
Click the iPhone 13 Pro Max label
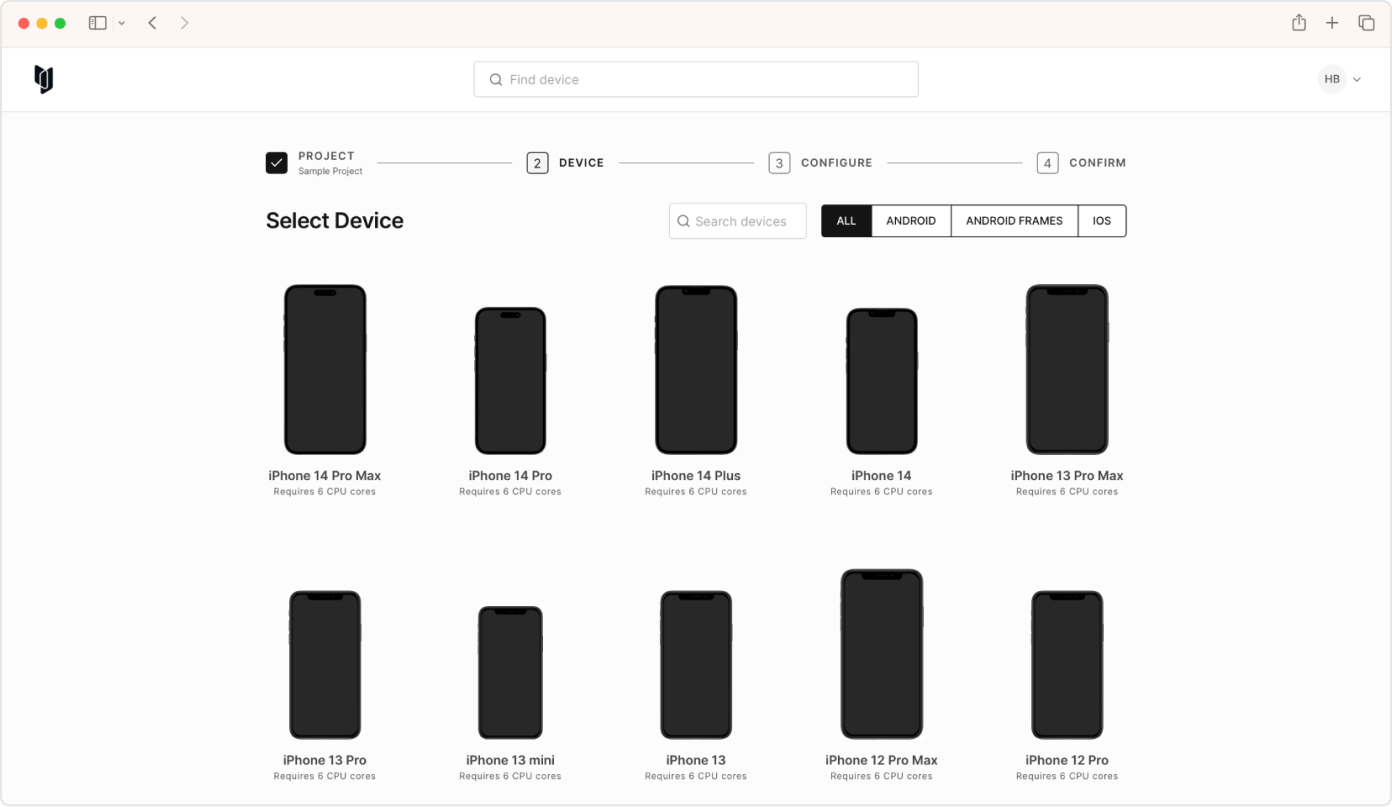[x=1067, y=476]
